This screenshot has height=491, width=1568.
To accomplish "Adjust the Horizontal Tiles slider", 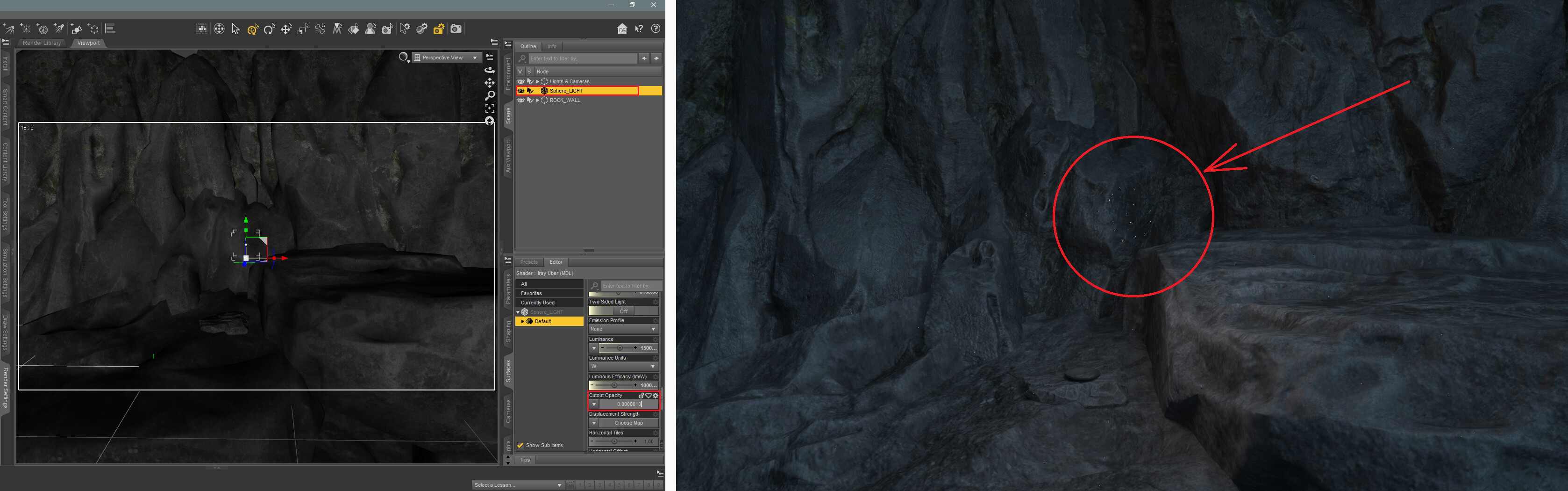I will click(613, 441).
